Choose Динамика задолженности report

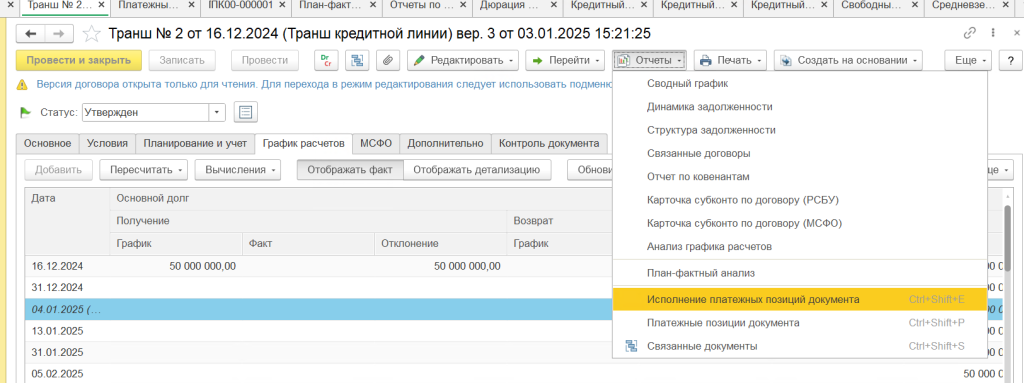pos(799,107)
